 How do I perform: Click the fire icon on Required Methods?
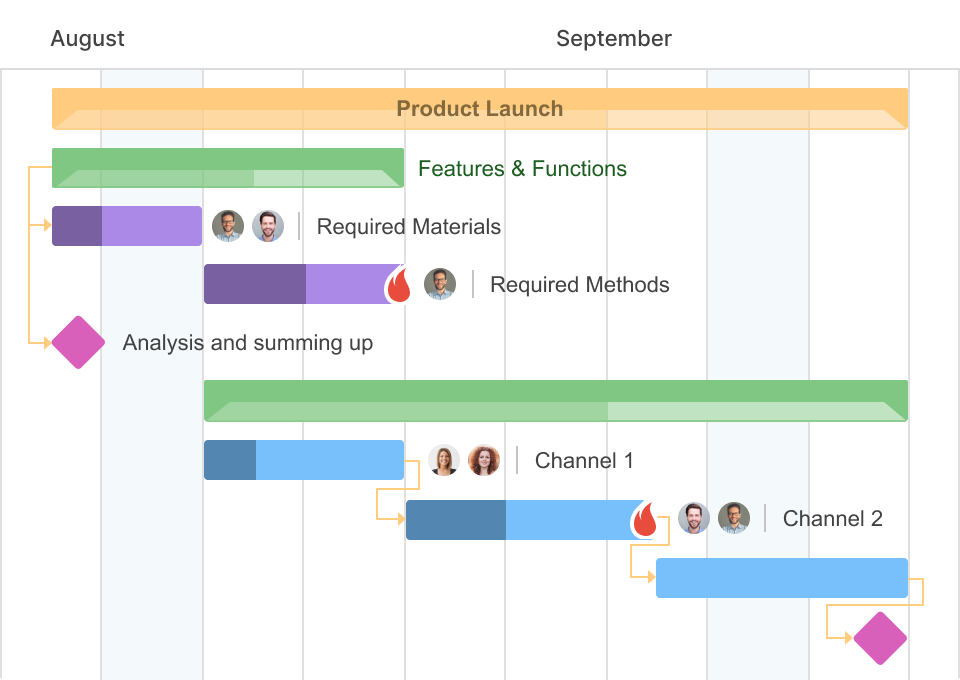click(x=398, y=286)
